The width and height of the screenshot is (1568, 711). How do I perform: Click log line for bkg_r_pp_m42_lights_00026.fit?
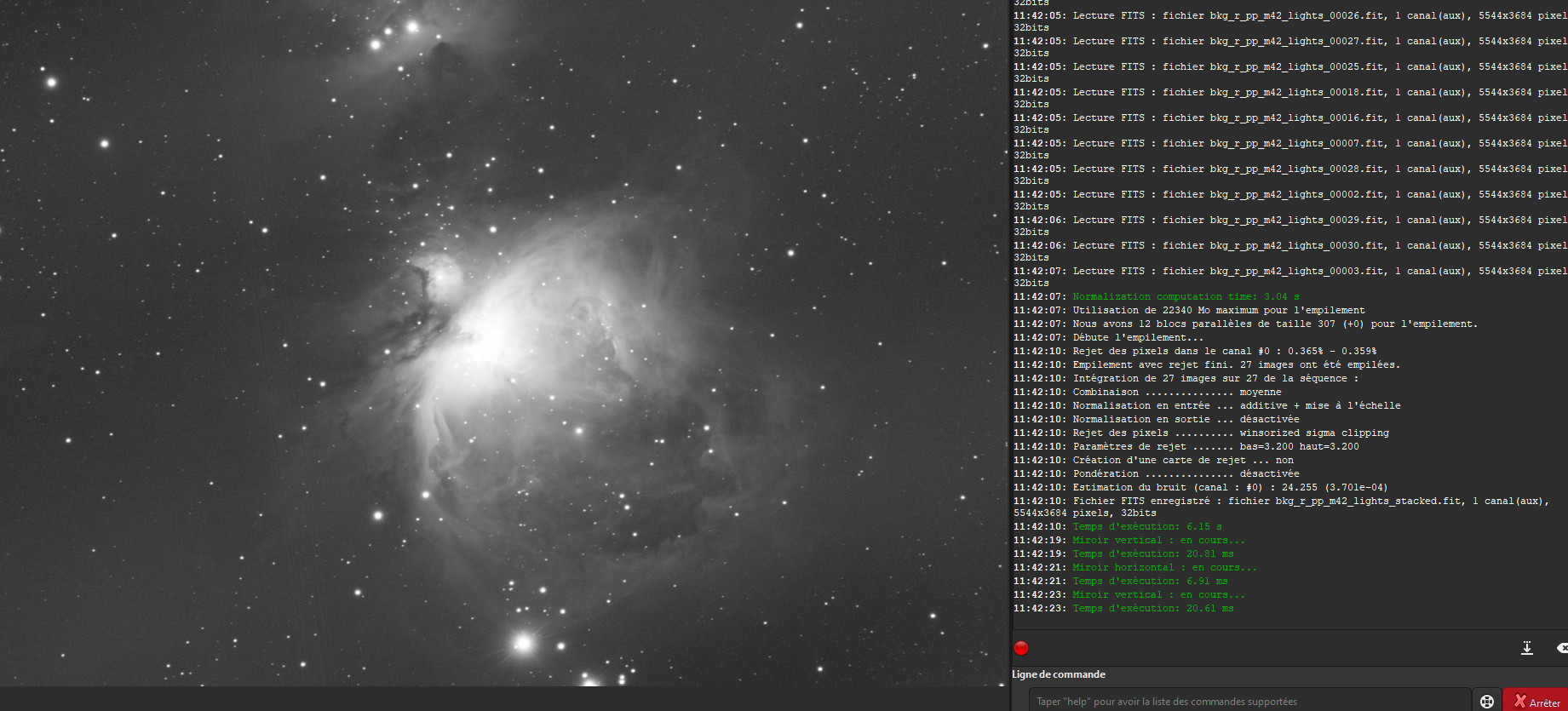click(x=1289, y=21)
